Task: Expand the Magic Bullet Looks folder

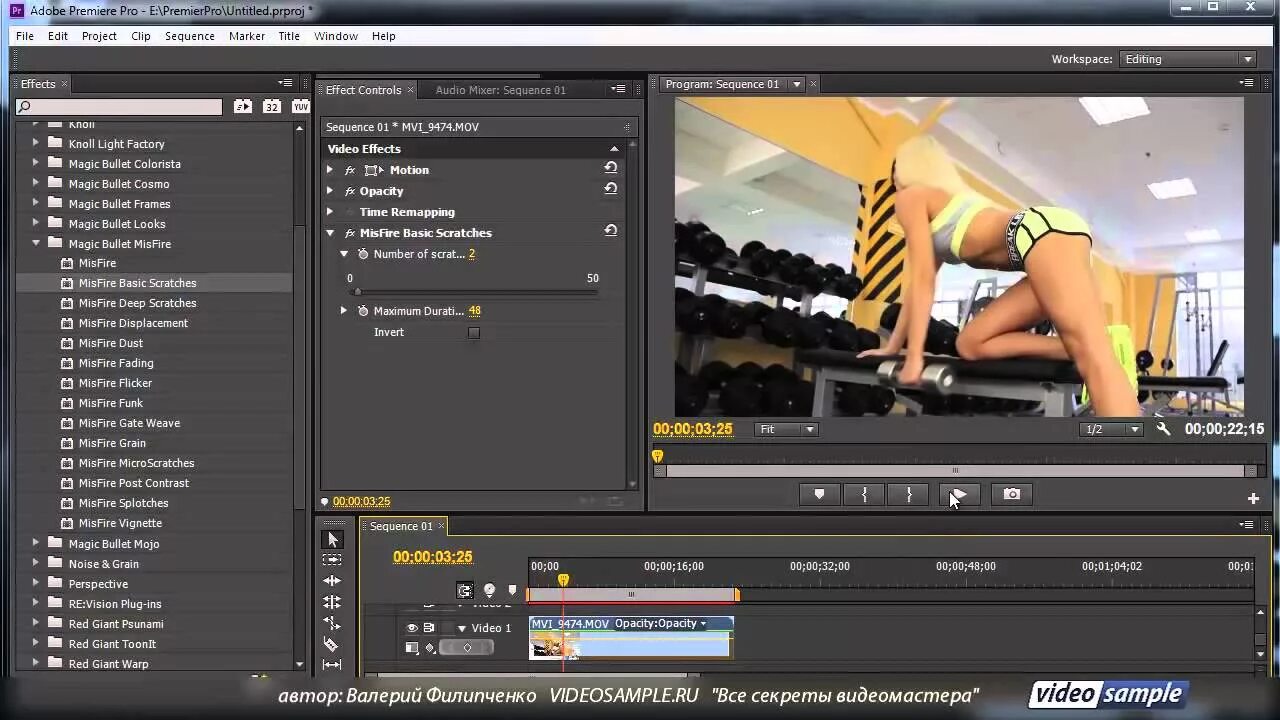Action: click(x=36, y=223)
